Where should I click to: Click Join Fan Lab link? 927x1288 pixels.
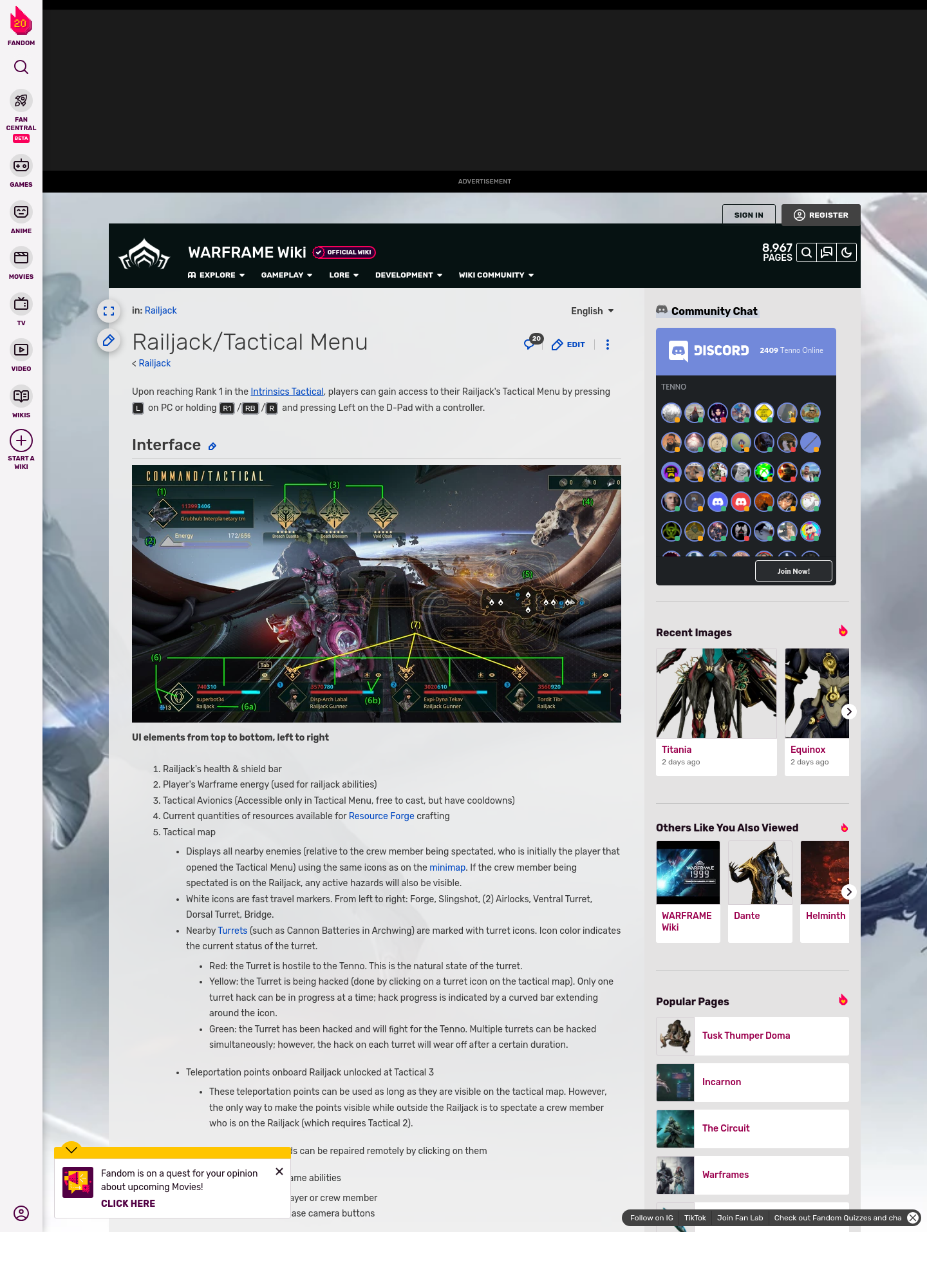tap(740, 1218)
